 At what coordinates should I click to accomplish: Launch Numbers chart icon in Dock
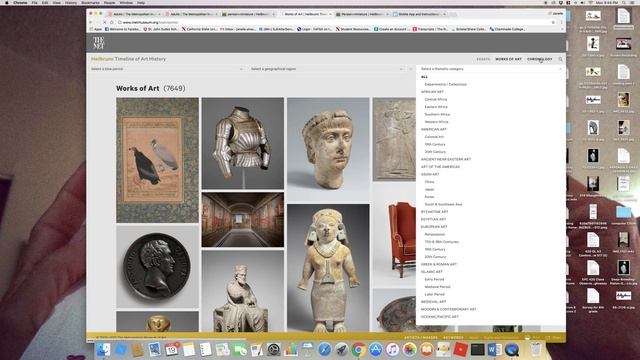tap(291, 349)
